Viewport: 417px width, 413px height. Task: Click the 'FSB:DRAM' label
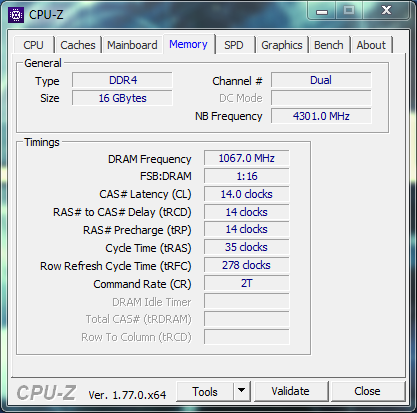(x=166, y=176)
